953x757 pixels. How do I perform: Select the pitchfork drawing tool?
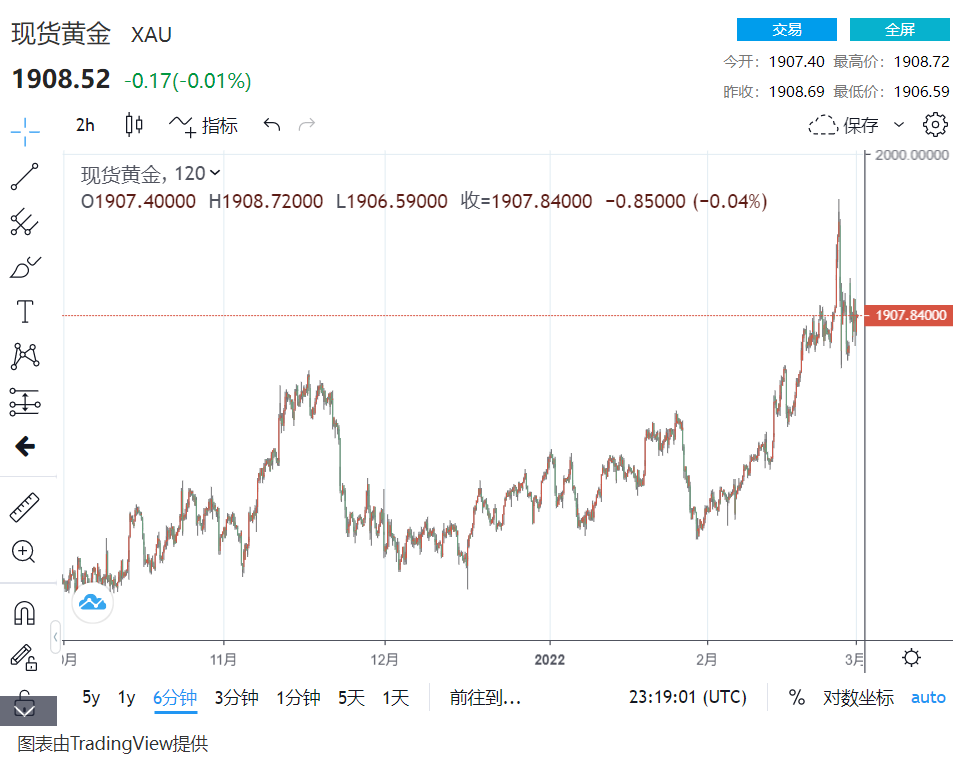tap(25, 222)
